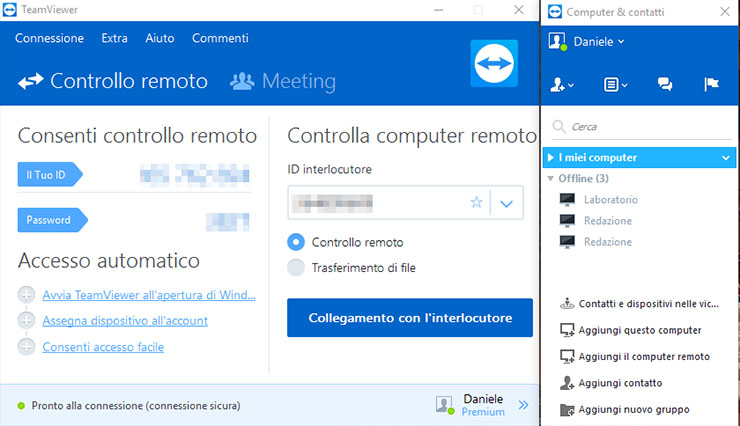Select the Controllo remoto radio button
Image resolution: width=740 pixels, height=426 pixels.
295,242
